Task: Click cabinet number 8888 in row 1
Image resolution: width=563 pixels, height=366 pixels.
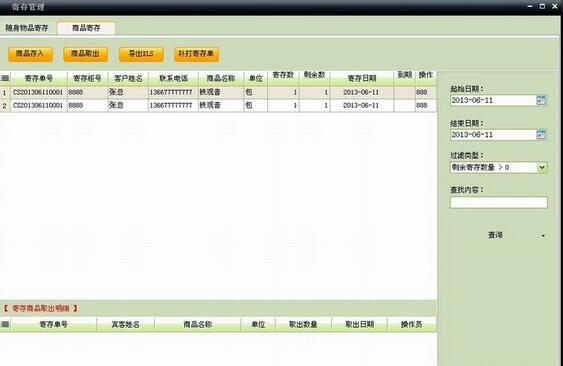Action: click(x=76, y=92)
